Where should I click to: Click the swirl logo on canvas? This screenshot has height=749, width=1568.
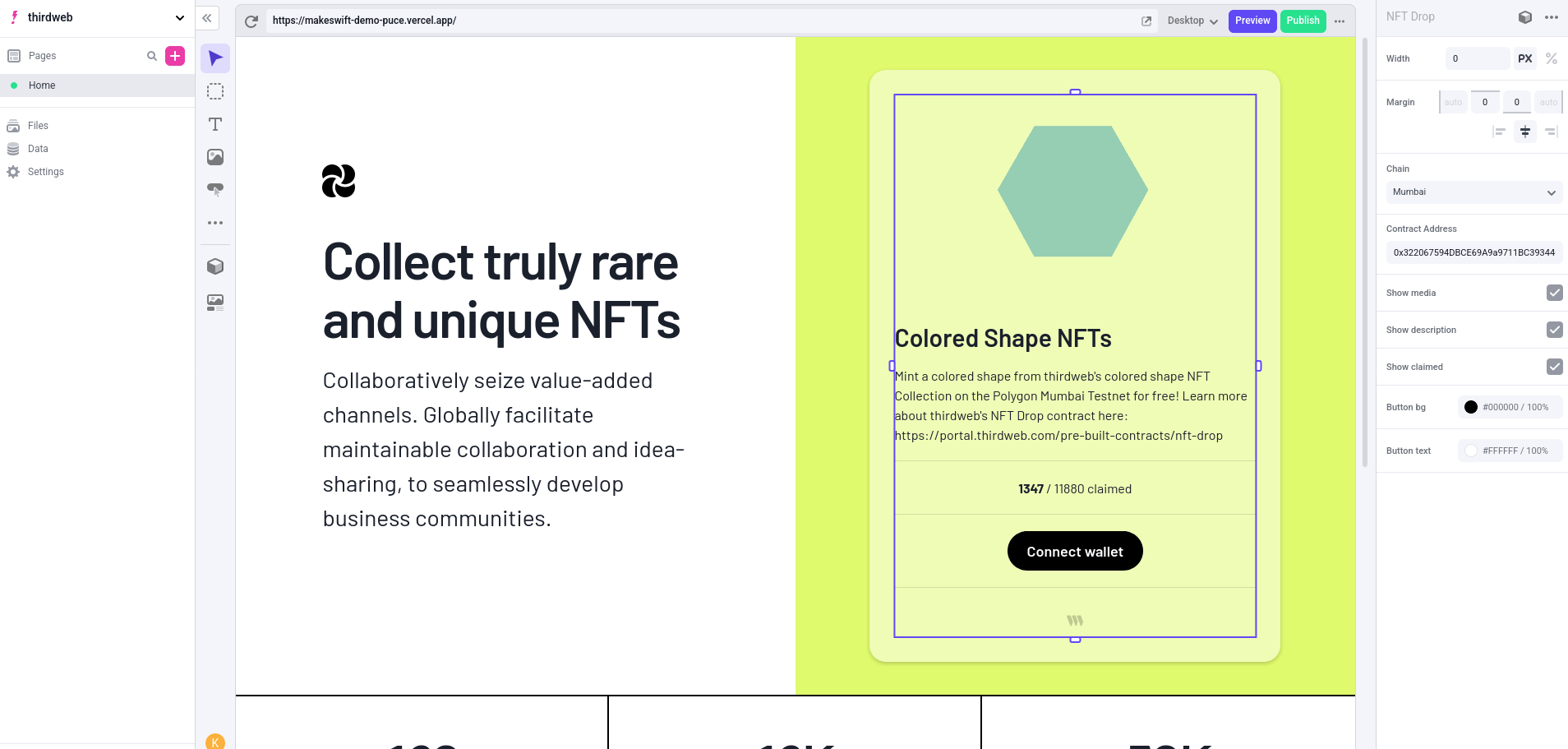click(x=339, y=181)
